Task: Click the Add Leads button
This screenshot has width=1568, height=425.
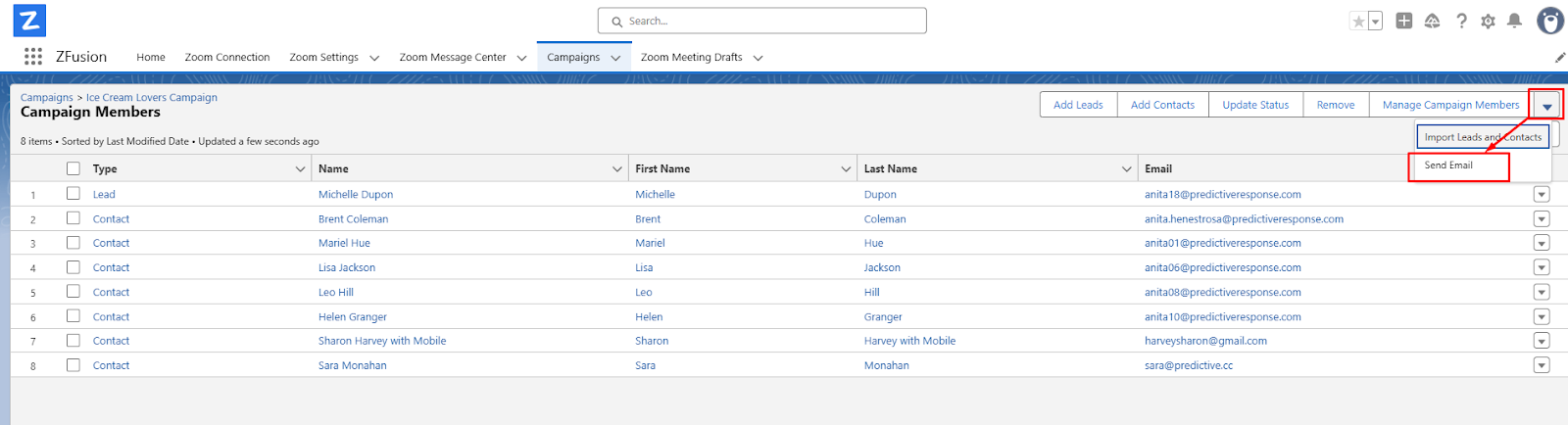Action: (1078, 105)
